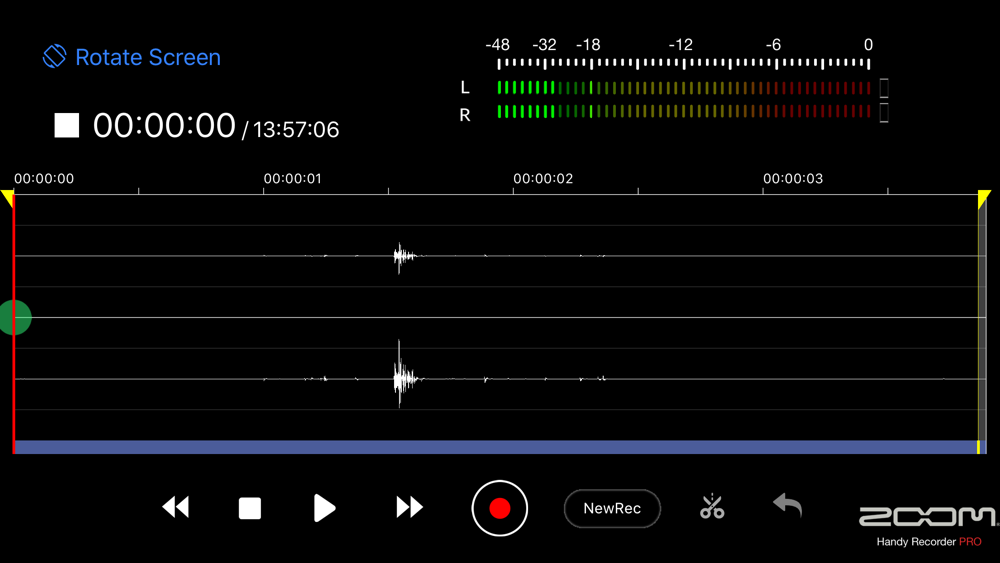This screenshot has width=1000, height=563.
Task: Tap the Rotate Screen link
Action: point(131,57)
